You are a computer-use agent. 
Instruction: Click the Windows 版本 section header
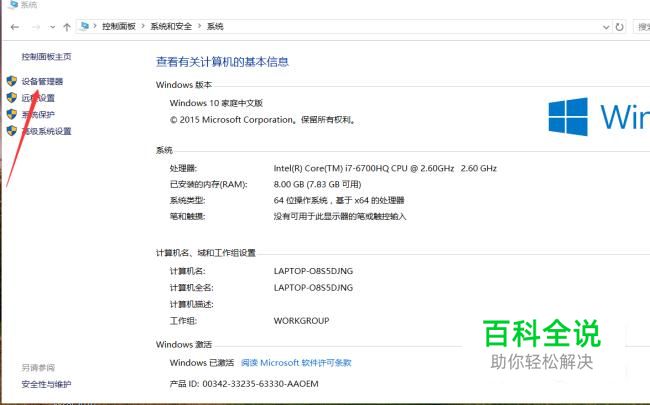184,85
